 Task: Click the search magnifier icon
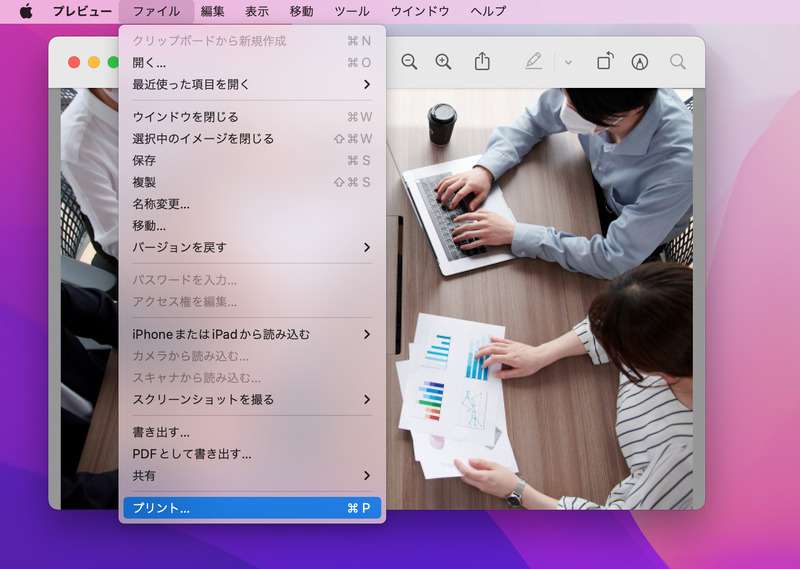coord(678,62)
